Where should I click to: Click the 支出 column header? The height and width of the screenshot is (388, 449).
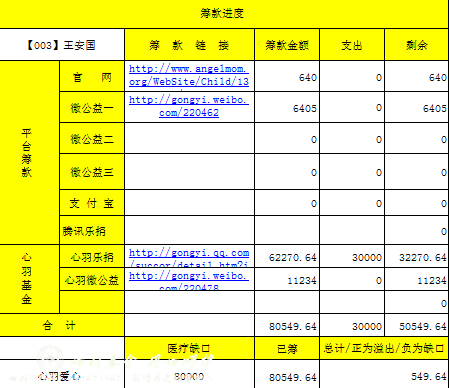click(x=352, y=45)
